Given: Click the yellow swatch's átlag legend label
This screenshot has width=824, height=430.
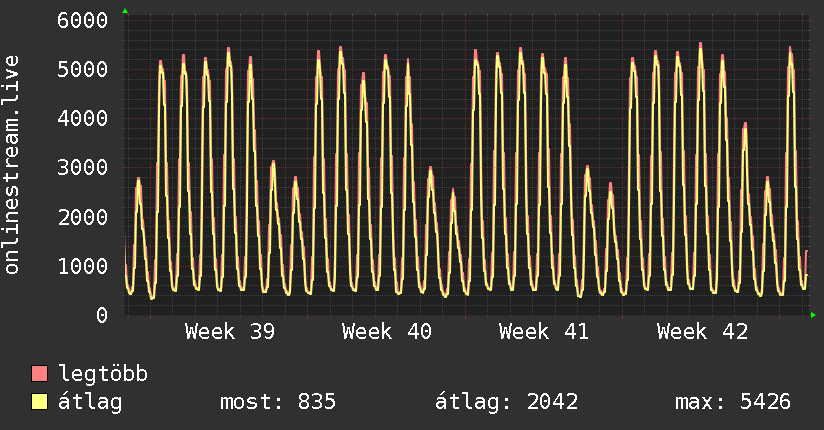Looking at the screenshot, I should pyautogui.click(x=90, y=402).
